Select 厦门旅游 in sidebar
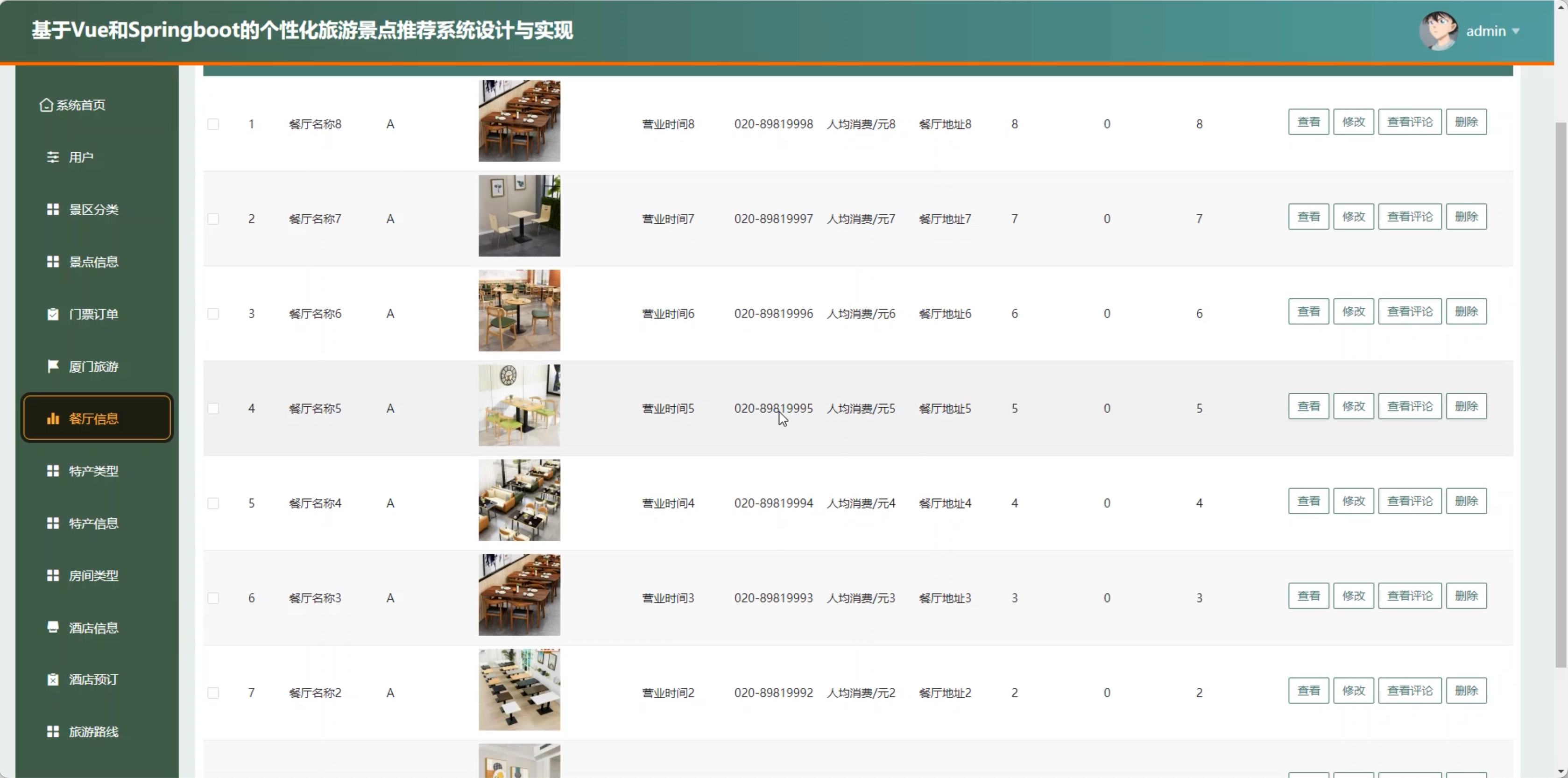 pos(98,366)
